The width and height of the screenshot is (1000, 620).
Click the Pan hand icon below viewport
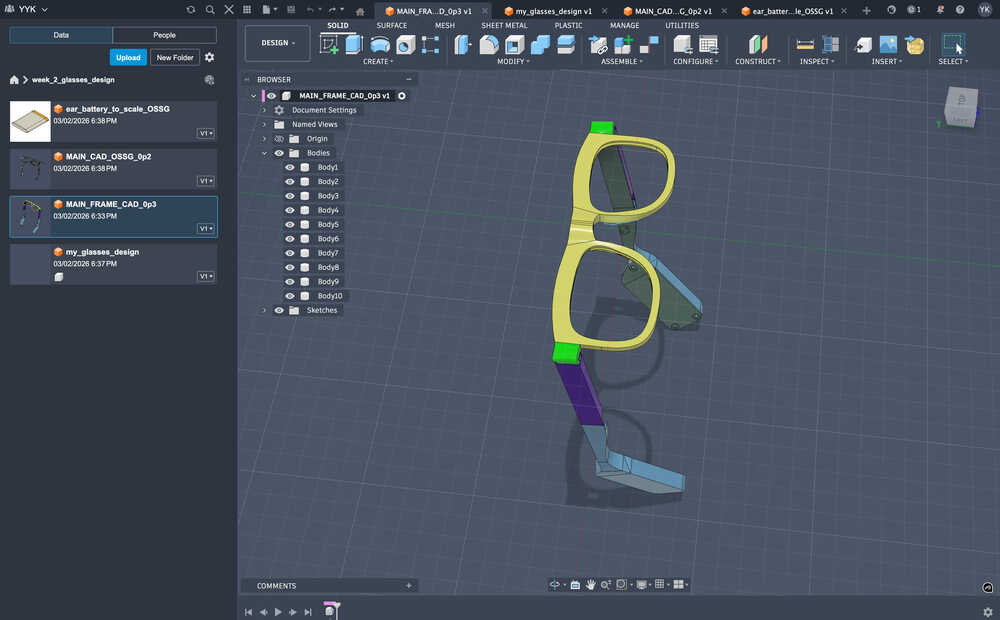pos(590,584)
